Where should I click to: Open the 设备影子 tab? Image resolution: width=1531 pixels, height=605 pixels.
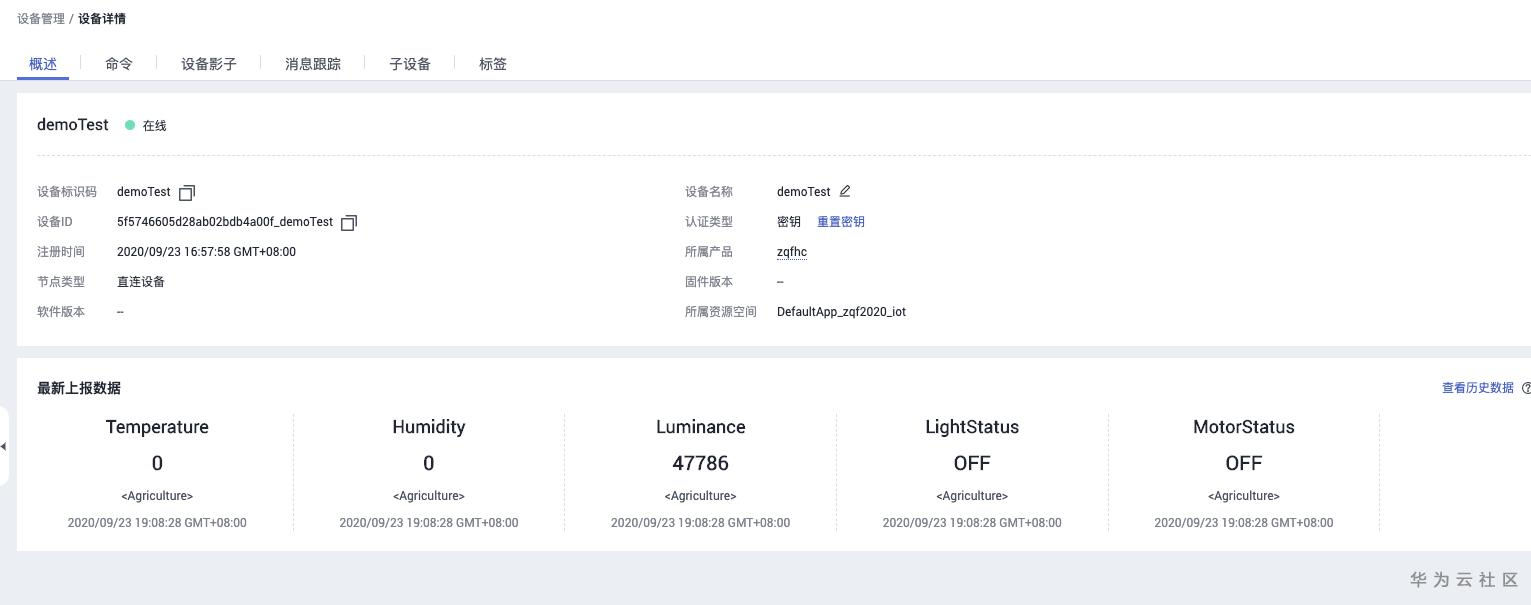pyautogui.click(x=209, y=64)
